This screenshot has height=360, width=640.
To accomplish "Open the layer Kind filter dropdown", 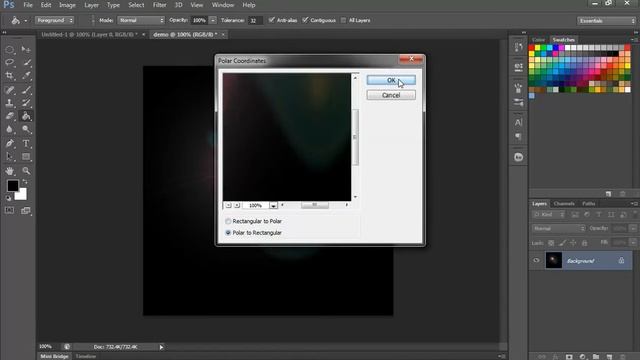I will [x=549, y=214].
